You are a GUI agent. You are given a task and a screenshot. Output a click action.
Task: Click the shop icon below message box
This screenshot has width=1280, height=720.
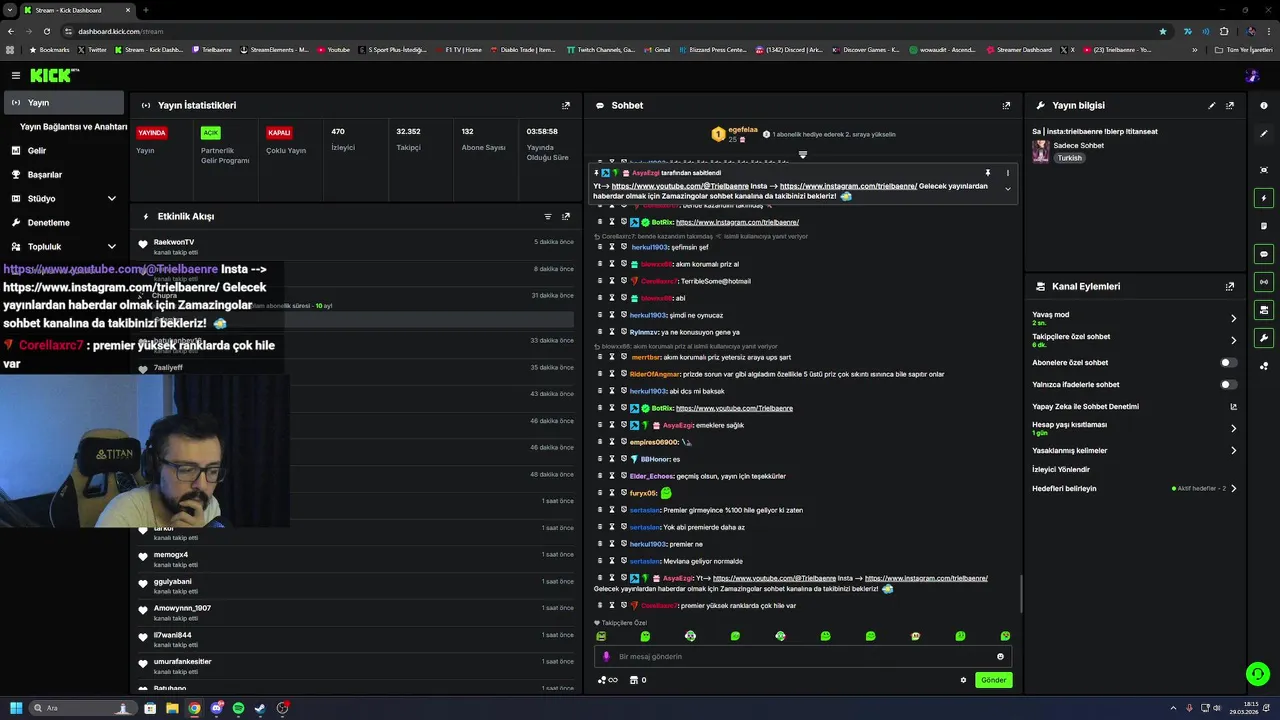(x=632, y=680)
